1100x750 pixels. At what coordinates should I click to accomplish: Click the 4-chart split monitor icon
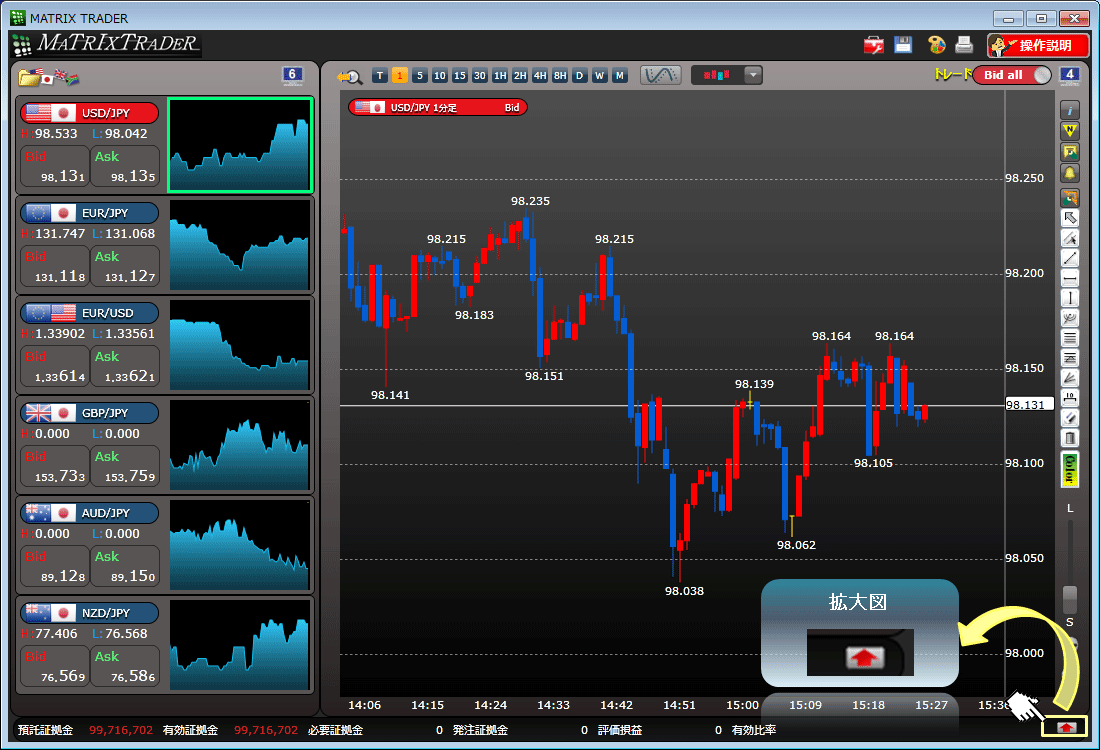pyautogui.click(x=1069, y=75)
